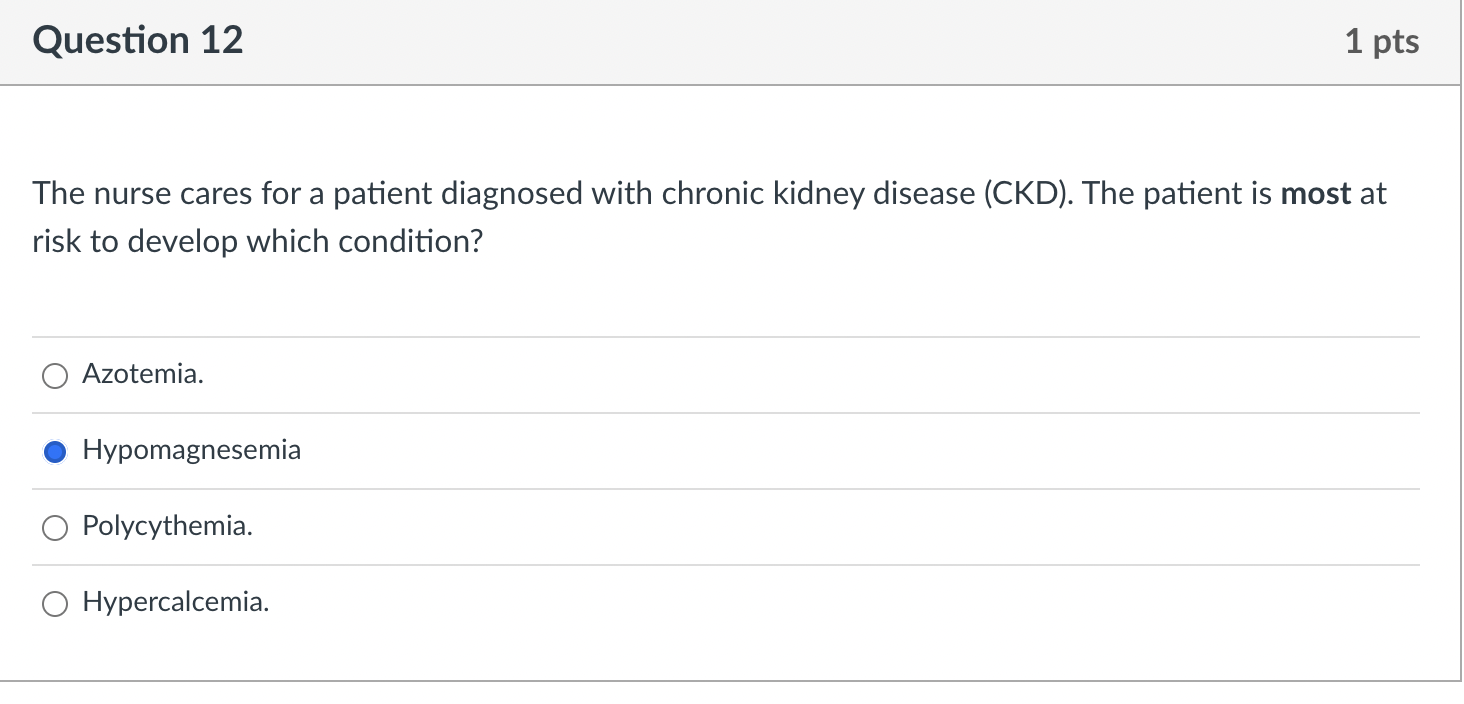Click empty space in the Hypercalcemia answer row
1464x704 pixels.
coord(800,604)
